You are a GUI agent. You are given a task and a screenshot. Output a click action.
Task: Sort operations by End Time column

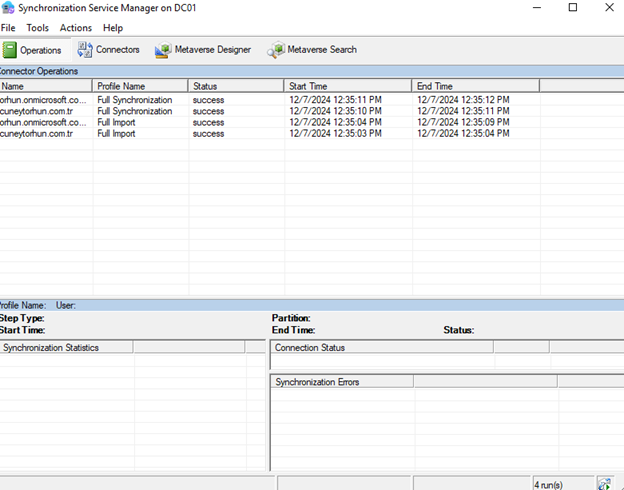475,87
